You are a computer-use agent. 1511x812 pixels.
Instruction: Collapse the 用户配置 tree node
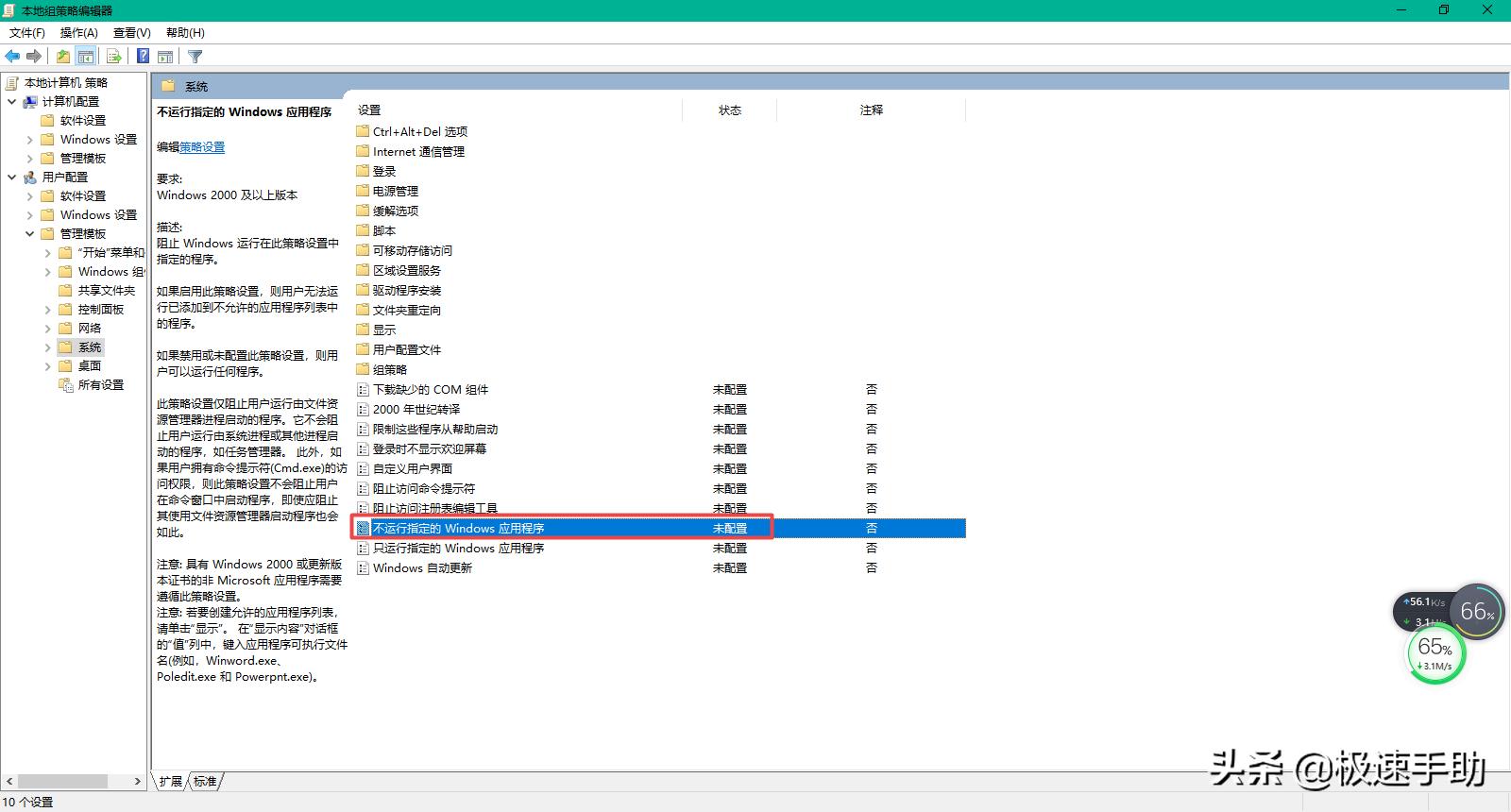click(x=11, y=177)
